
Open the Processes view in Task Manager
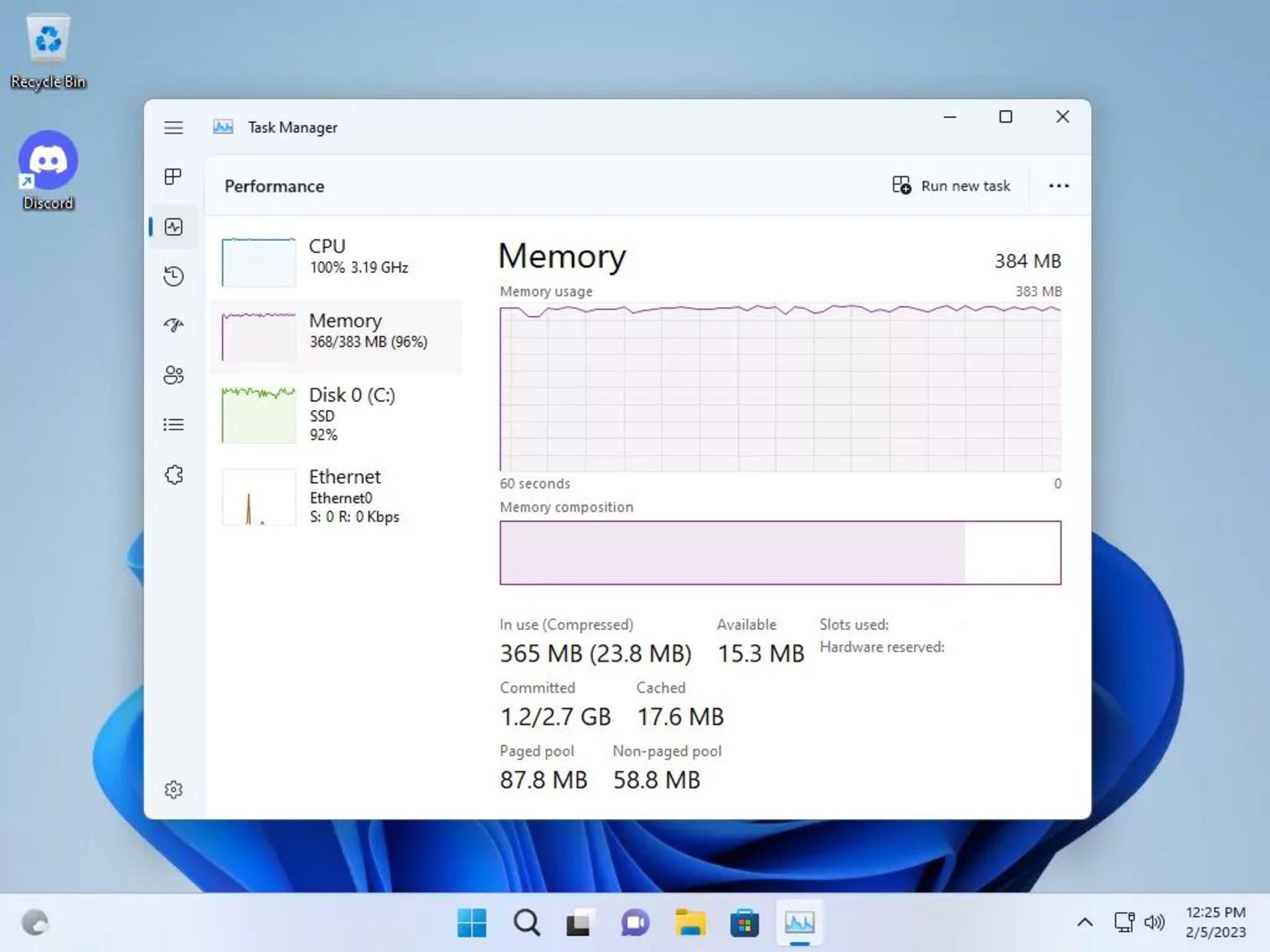[x=174, y=177]
